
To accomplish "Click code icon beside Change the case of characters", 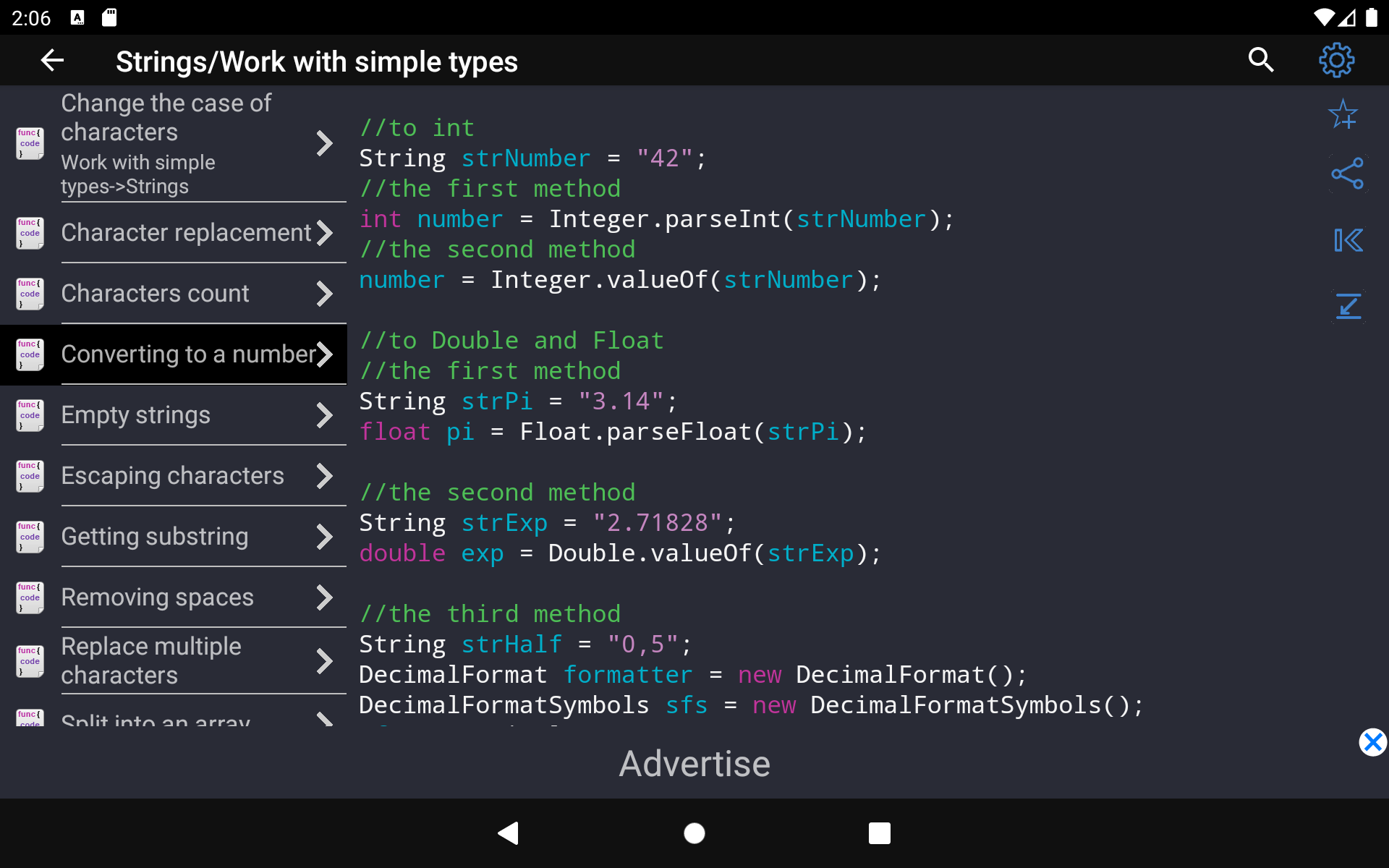I will point(30,143).
